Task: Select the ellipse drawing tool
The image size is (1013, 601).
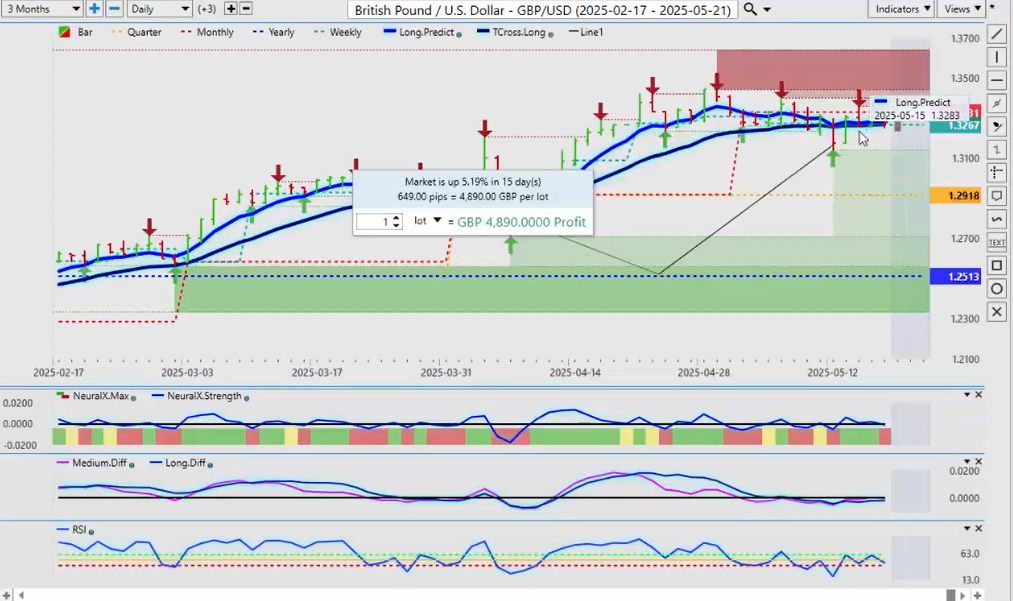Action: pyautogui.click(x=997, y=289)
